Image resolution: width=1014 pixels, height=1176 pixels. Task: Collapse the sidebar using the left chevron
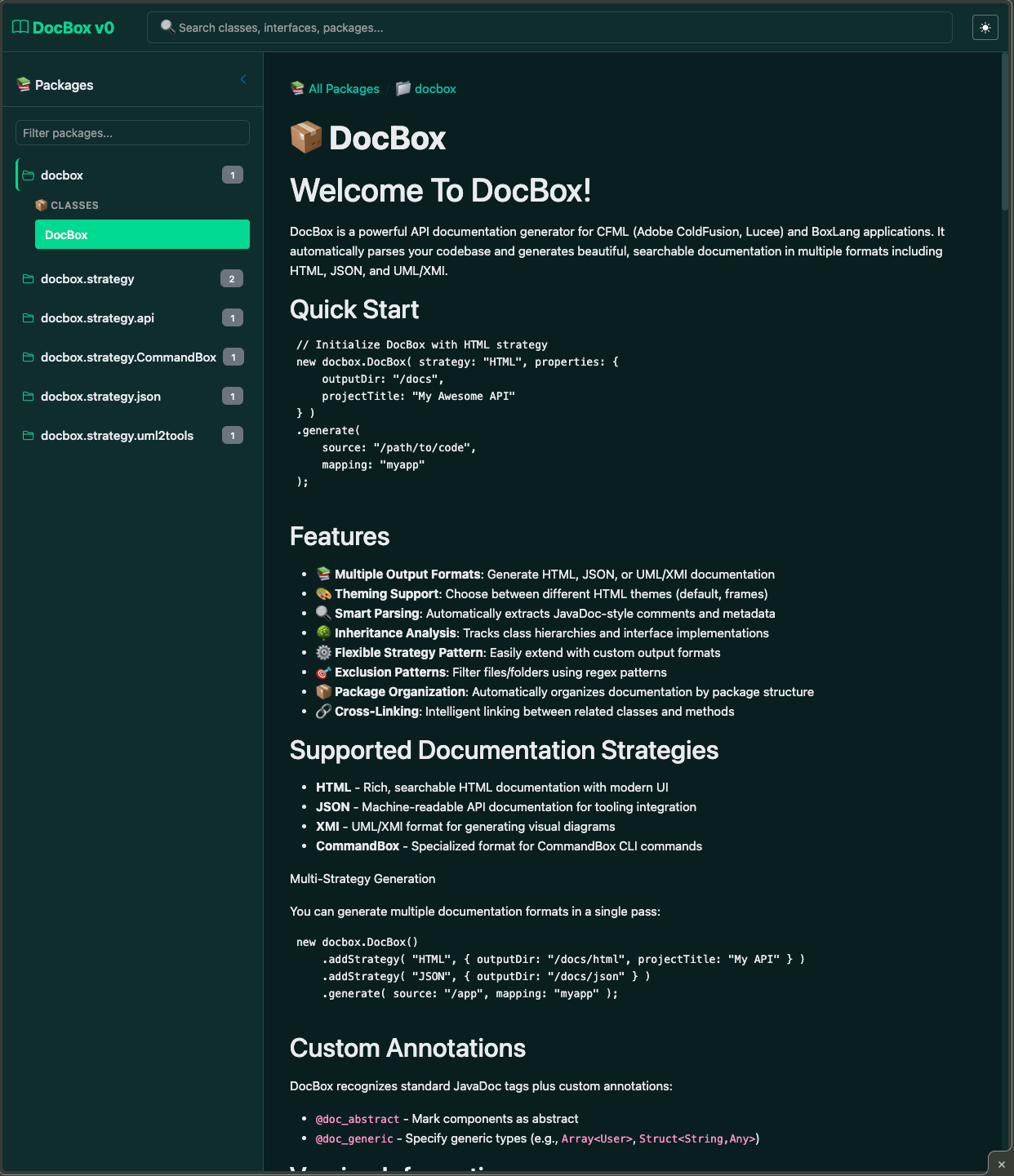(x=242, y=79)
